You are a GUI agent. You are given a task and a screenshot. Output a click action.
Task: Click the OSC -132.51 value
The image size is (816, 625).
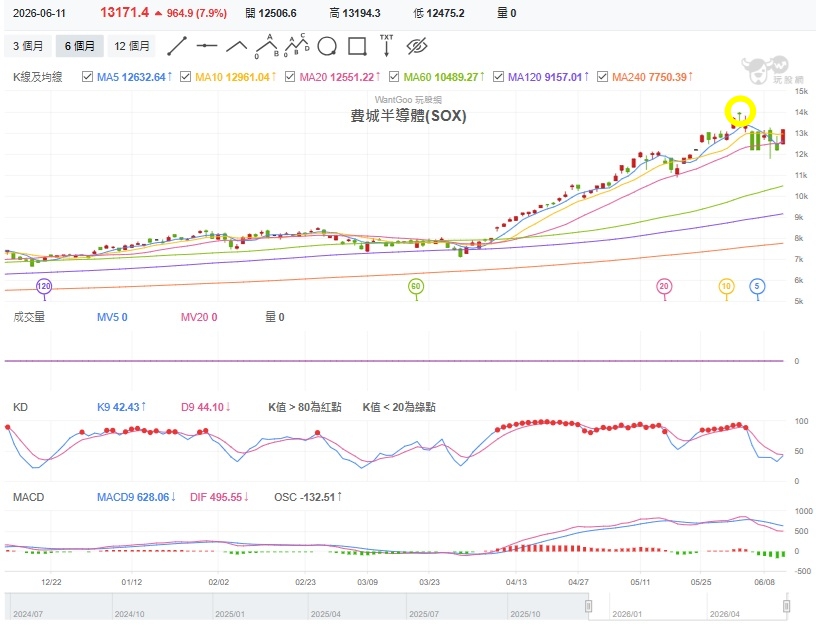[308, 497]
